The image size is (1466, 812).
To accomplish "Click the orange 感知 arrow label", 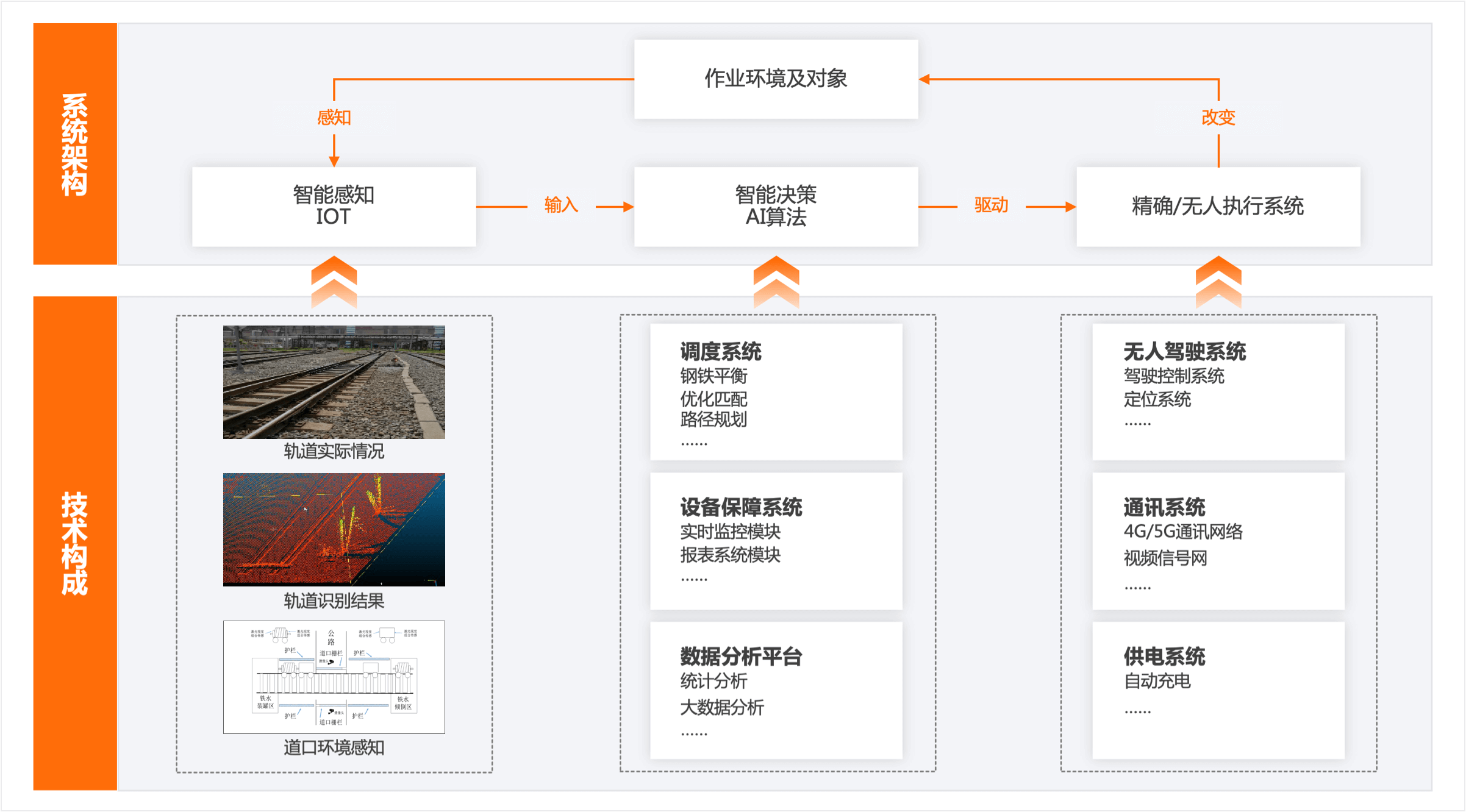I will point(334,117).
